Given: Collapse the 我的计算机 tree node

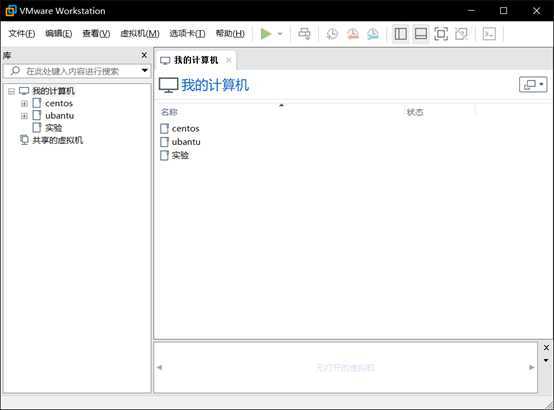Looking at the screenshot, I should (x=11, y=92).
